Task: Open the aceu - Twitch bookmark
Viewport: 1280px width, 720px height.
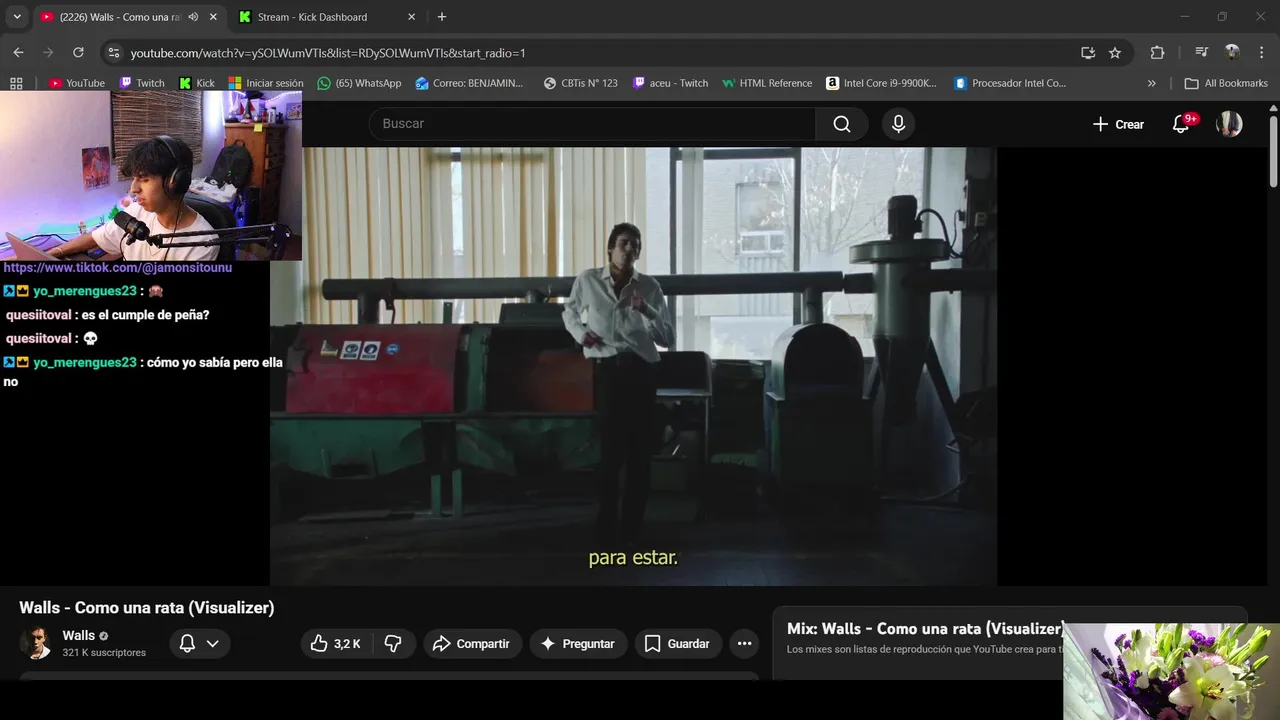Action: click(x=670, y=83)
